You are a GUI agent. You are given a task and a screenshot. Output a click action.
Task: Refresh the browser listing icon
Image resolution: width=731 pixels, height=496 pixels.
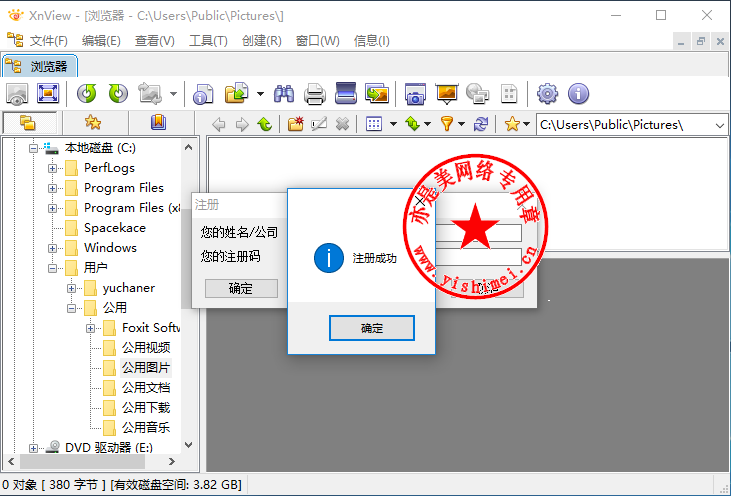481,124
